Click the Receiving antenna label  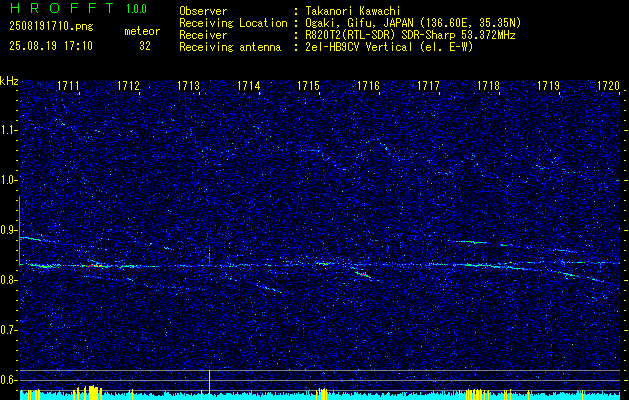pyautogui.click(x=230, y=47)
